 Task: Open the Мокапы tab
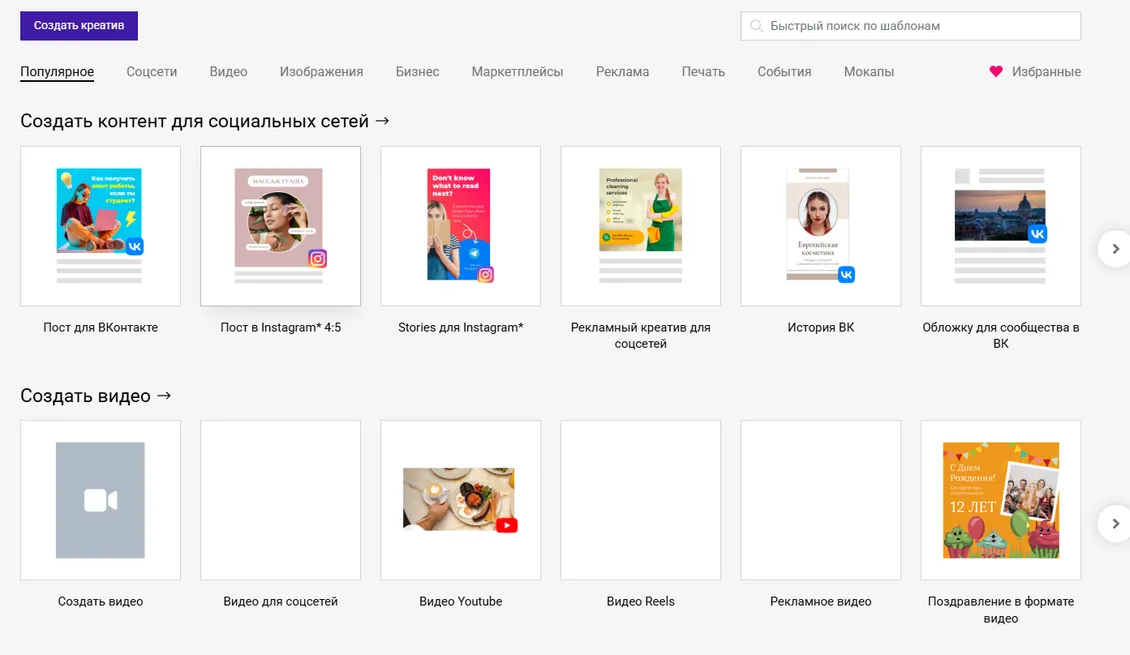[869, 71]
